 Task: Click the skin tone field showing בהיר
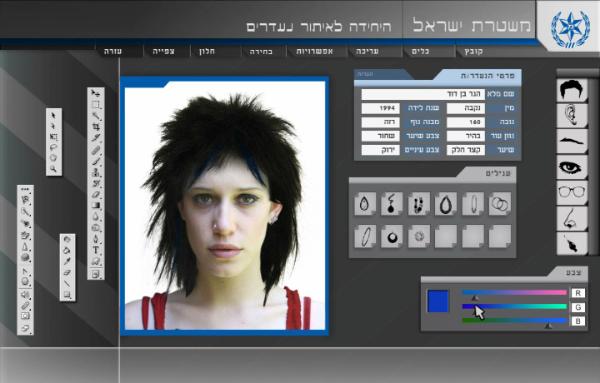tap(465, 136)
